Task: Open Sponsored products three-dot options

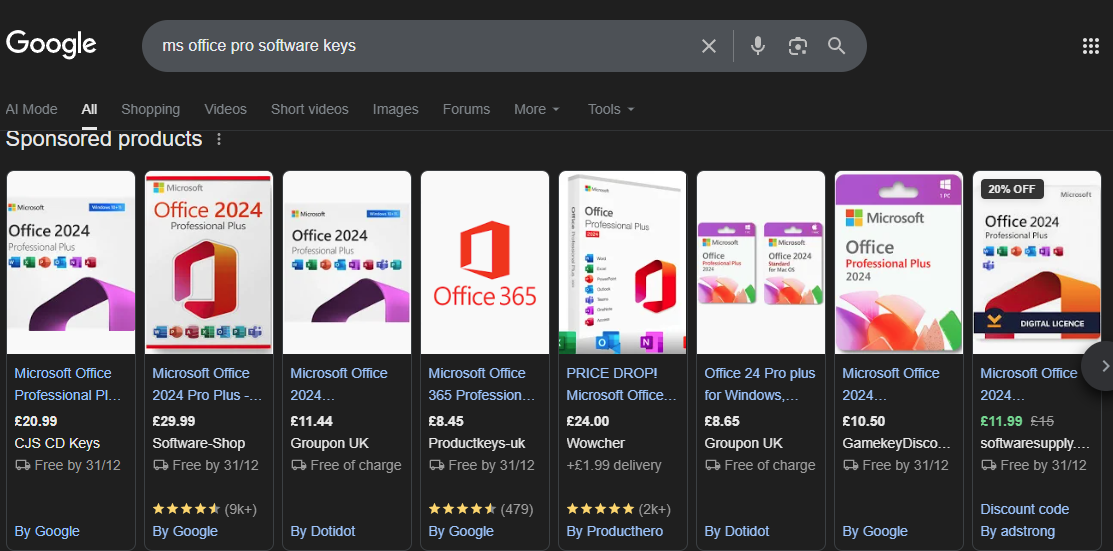Action: point(220,139)
